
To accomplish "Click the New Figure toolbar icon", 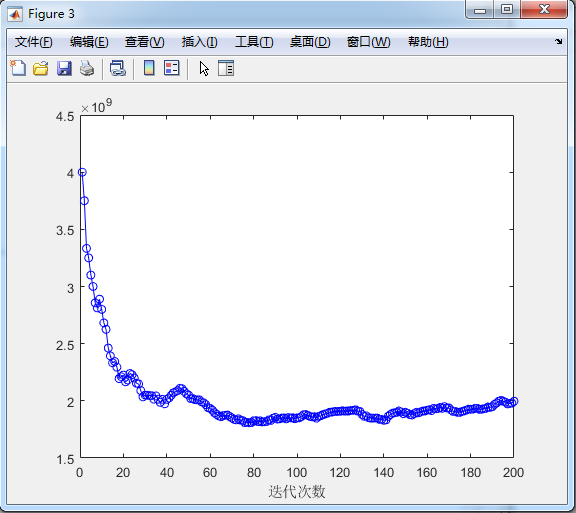I will [x=18, y=68].
